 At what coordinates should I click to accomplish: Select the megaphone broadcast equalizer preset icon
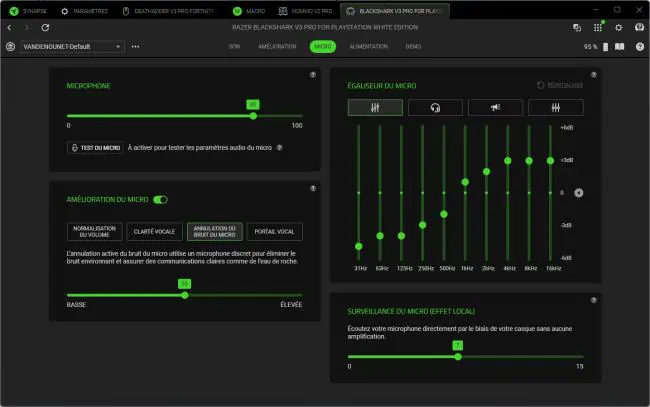point(495,108)
